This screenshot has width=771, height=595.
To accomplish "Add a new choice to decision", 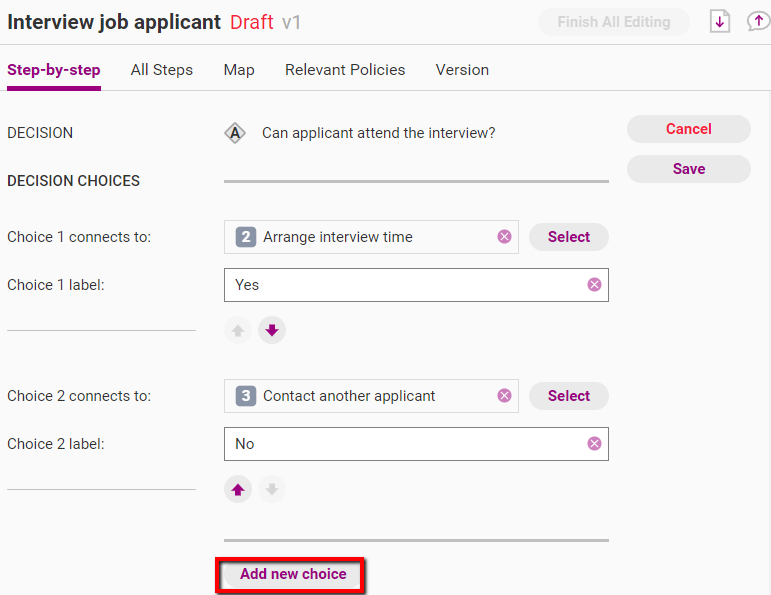I will pyautogui.click(x=293, y=574).
